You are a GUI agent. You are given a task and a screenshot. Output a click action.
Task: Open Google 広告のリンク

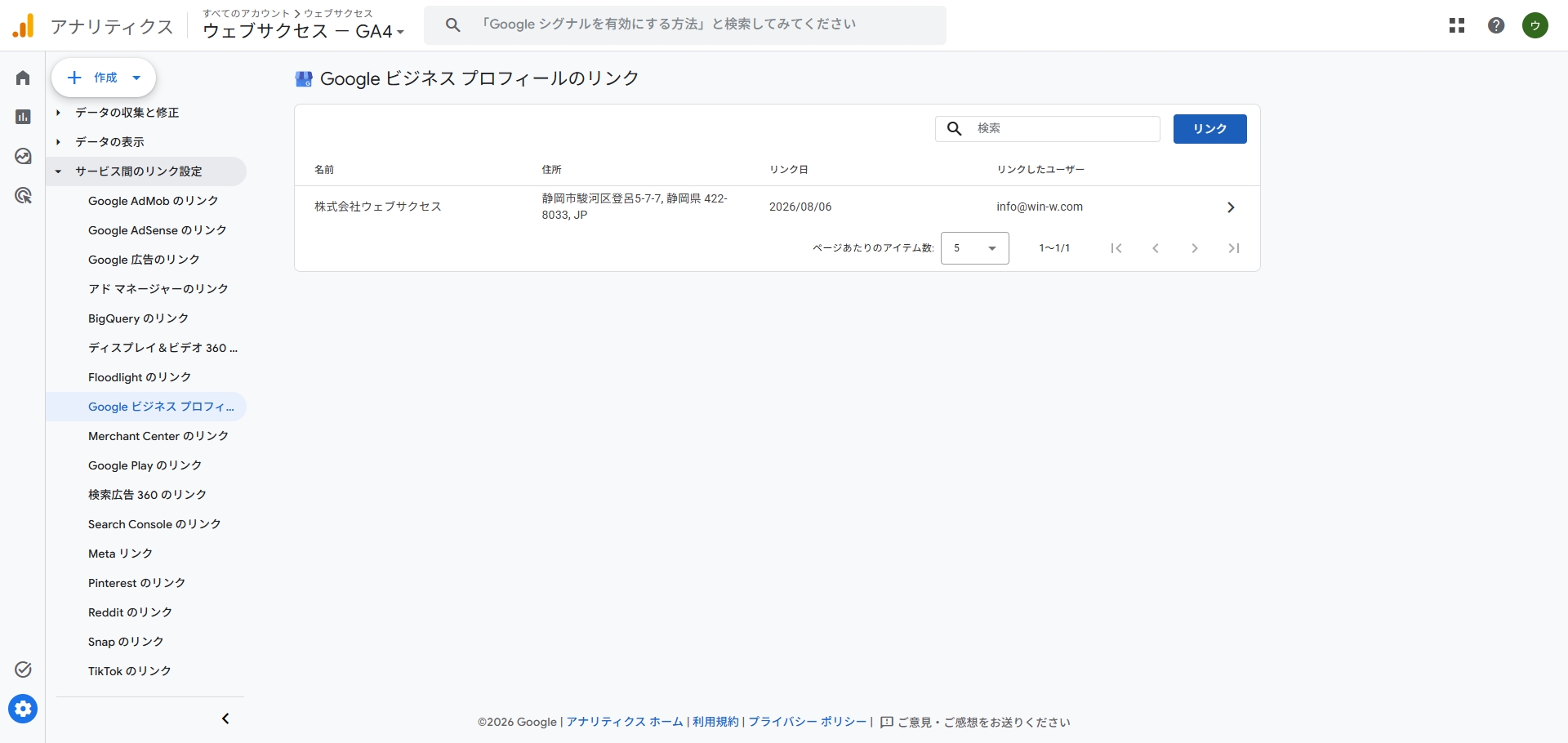[144, 260]
